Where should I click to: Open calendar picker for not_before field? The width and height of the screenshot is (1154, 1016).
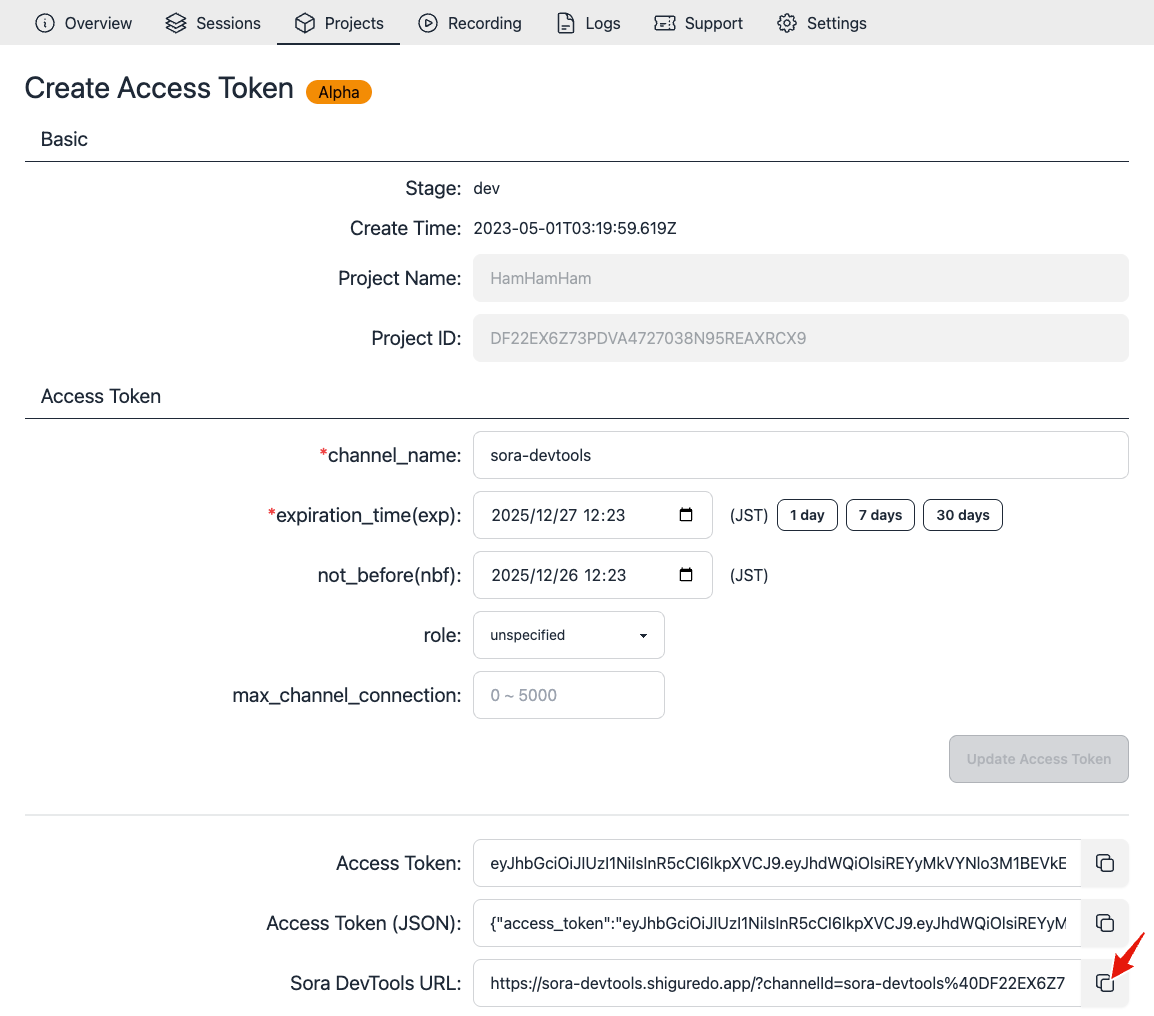point(686,575)
